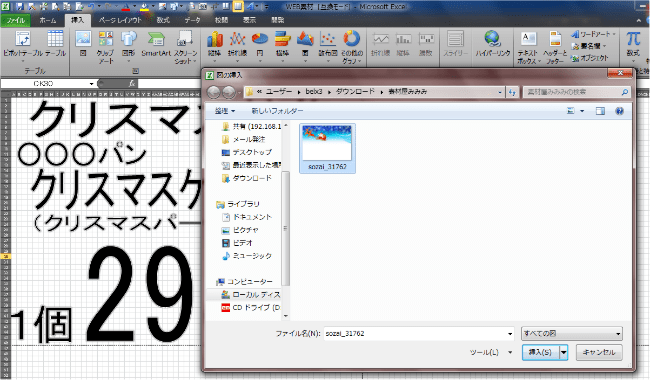
Task: Click the refresh icon beside the address bar
Action: pos(512,92)
